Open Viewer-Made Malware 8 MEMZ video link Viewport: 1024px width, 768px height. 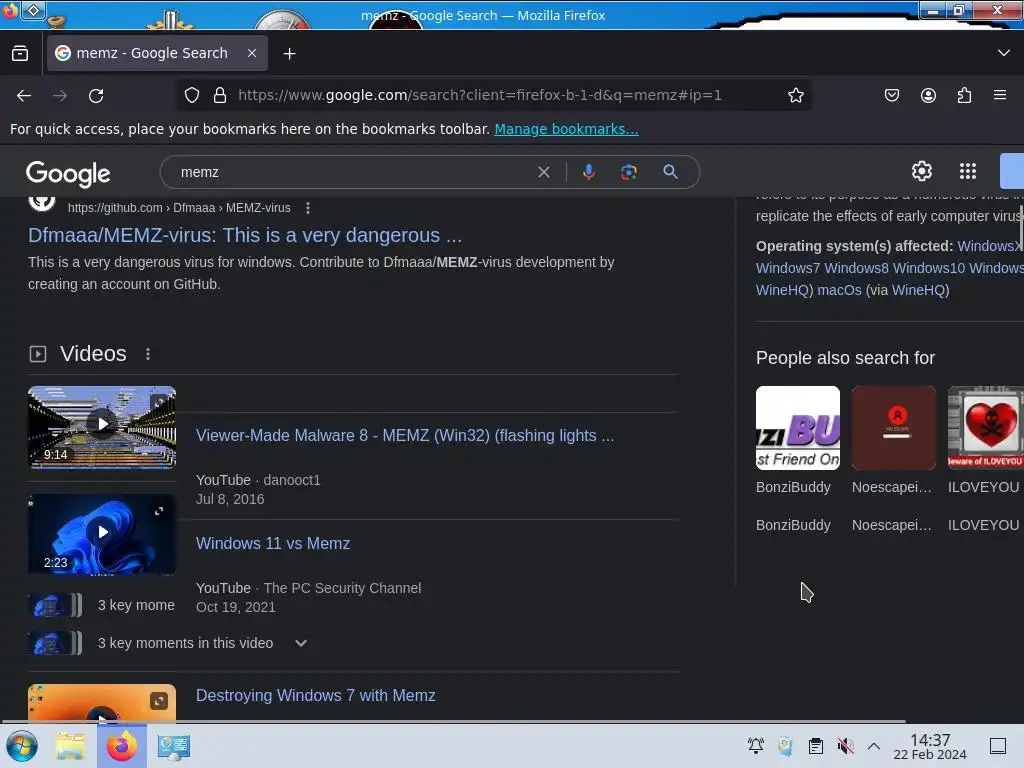point(405,436)
